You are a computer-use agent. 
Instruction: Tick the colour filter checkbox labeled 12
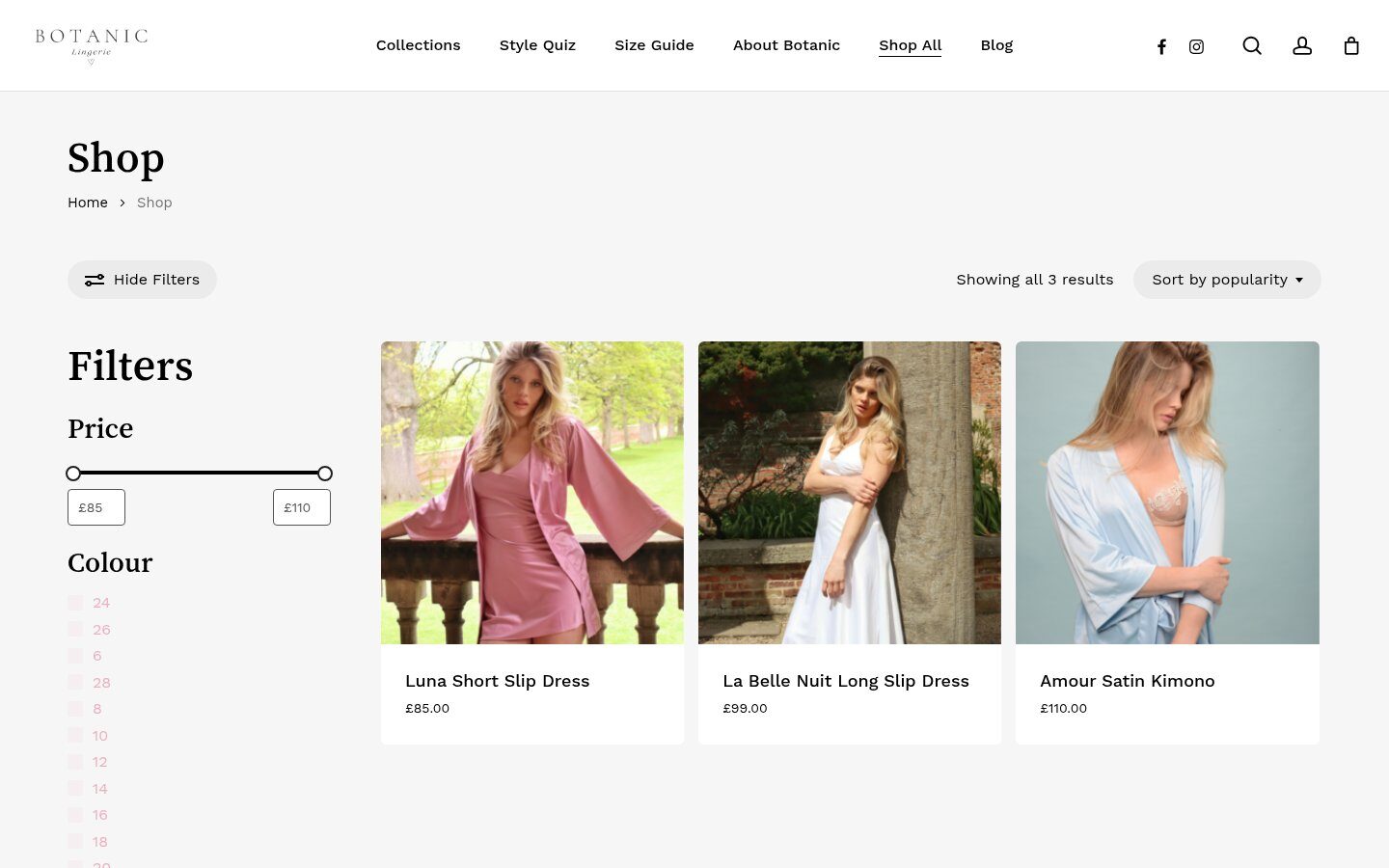pos(75,762)
